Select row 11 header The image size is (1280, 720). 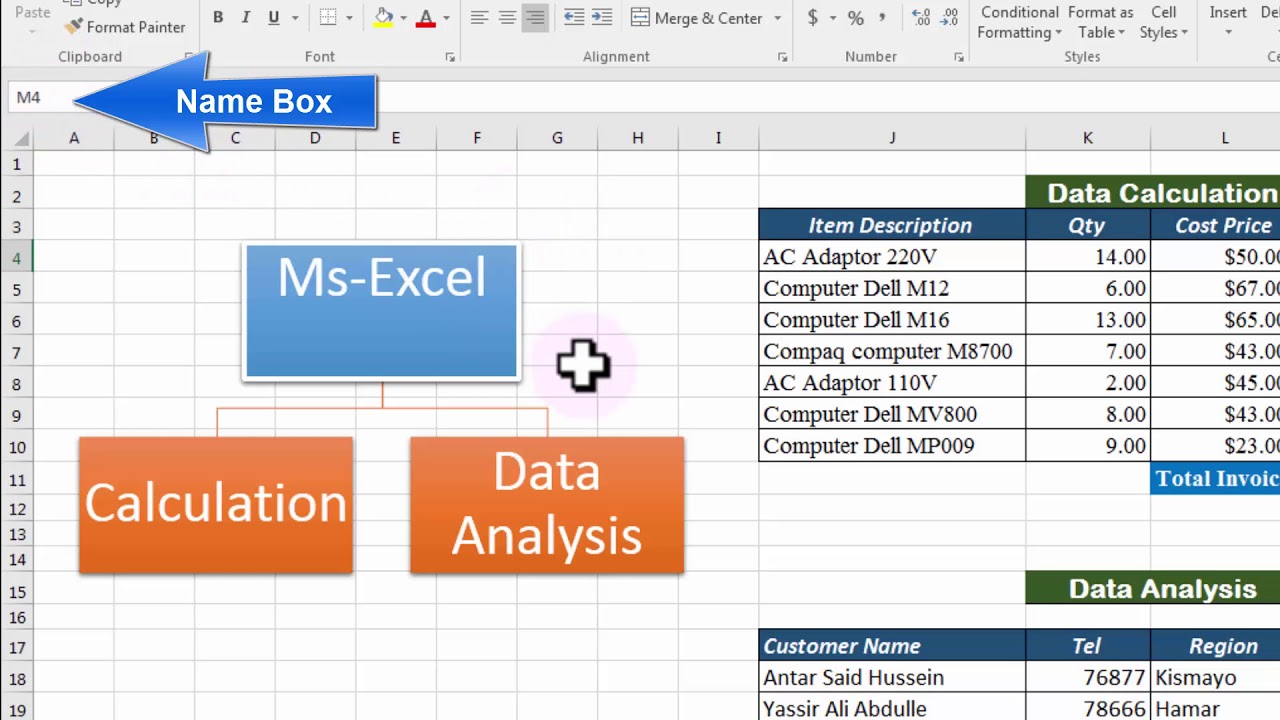pyautogui.click(x=16, y=481)
